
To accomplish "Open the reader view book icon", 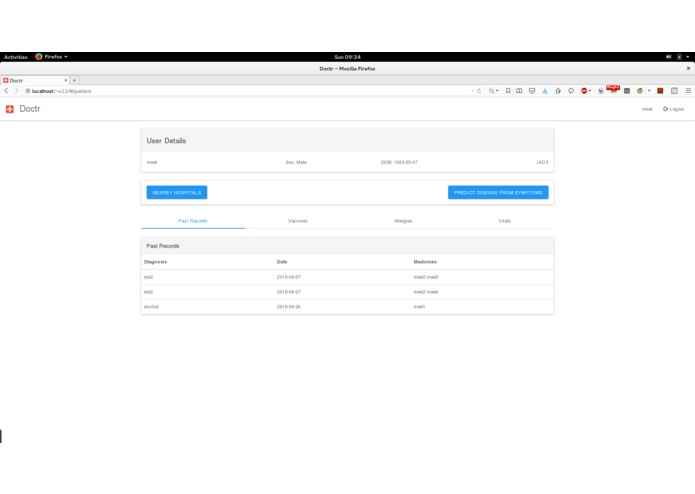I will click(x=519, y=91).
